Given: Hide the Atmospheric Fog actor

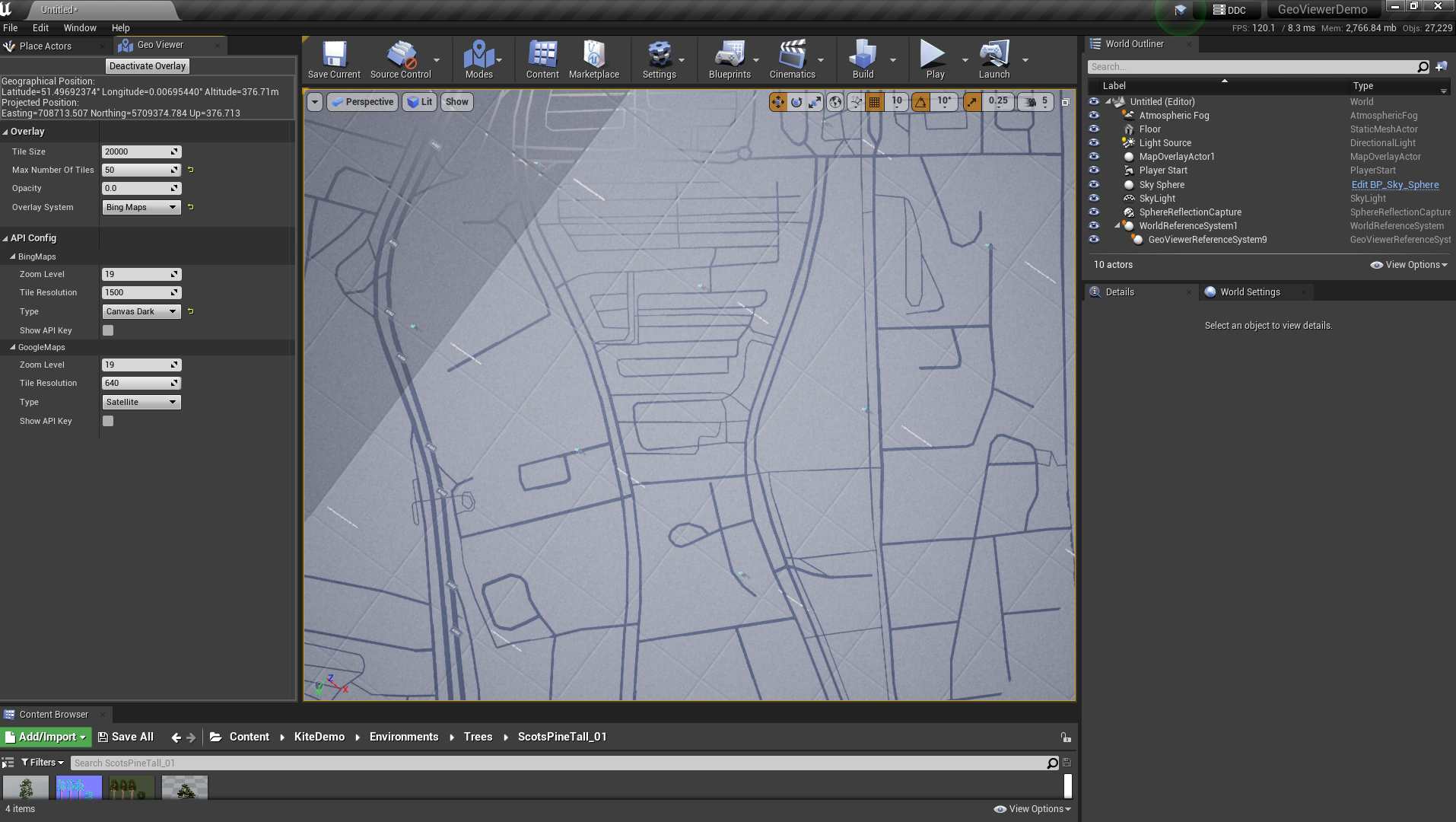Looking at the screenshot, I should pos(1094,116).
